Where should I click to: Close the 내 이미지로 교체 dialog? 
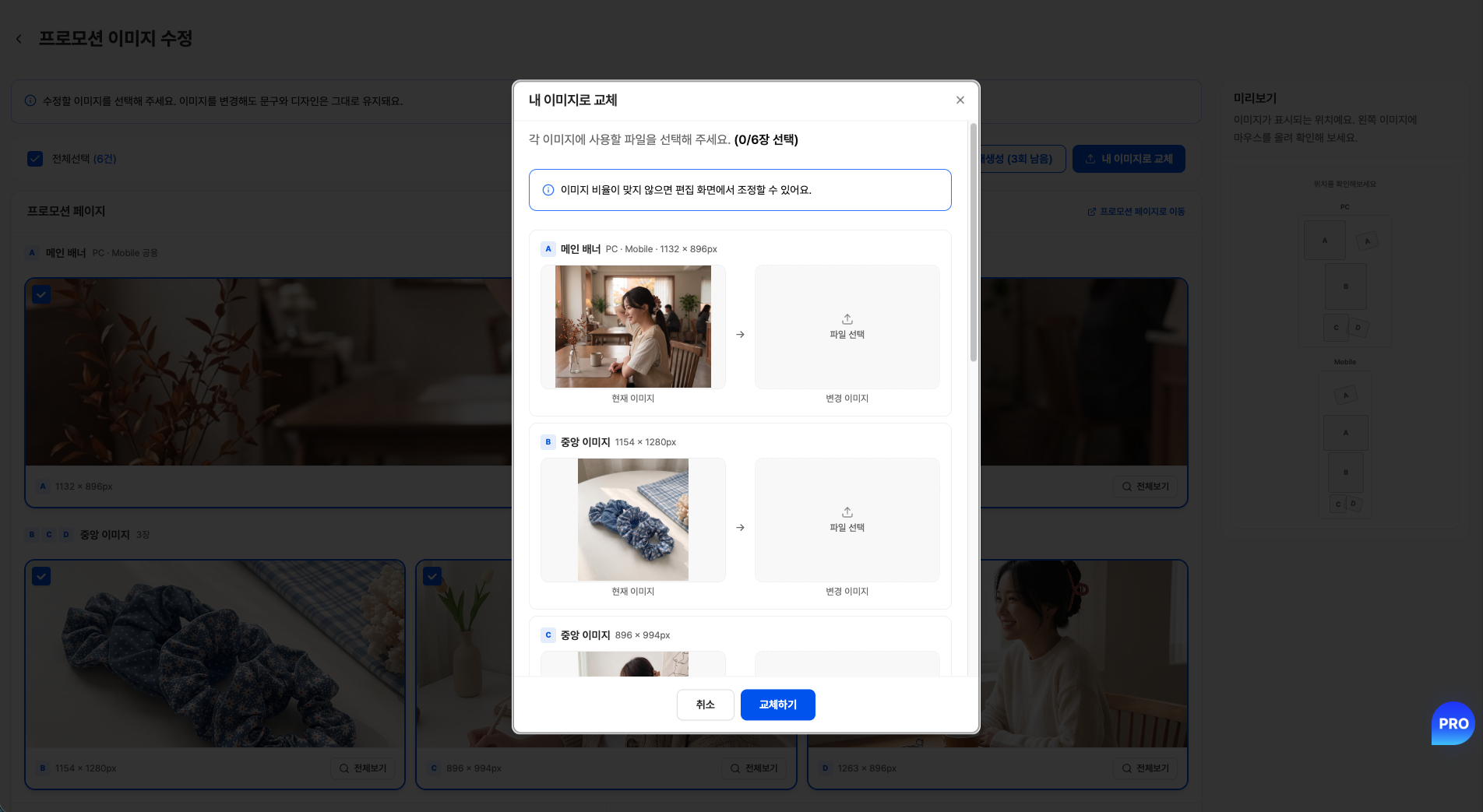point(960,100)
